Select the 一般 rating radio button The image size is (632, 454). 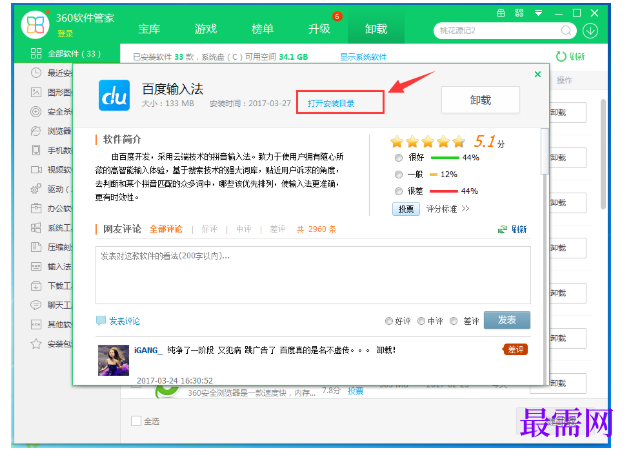[x=399, y=175]
